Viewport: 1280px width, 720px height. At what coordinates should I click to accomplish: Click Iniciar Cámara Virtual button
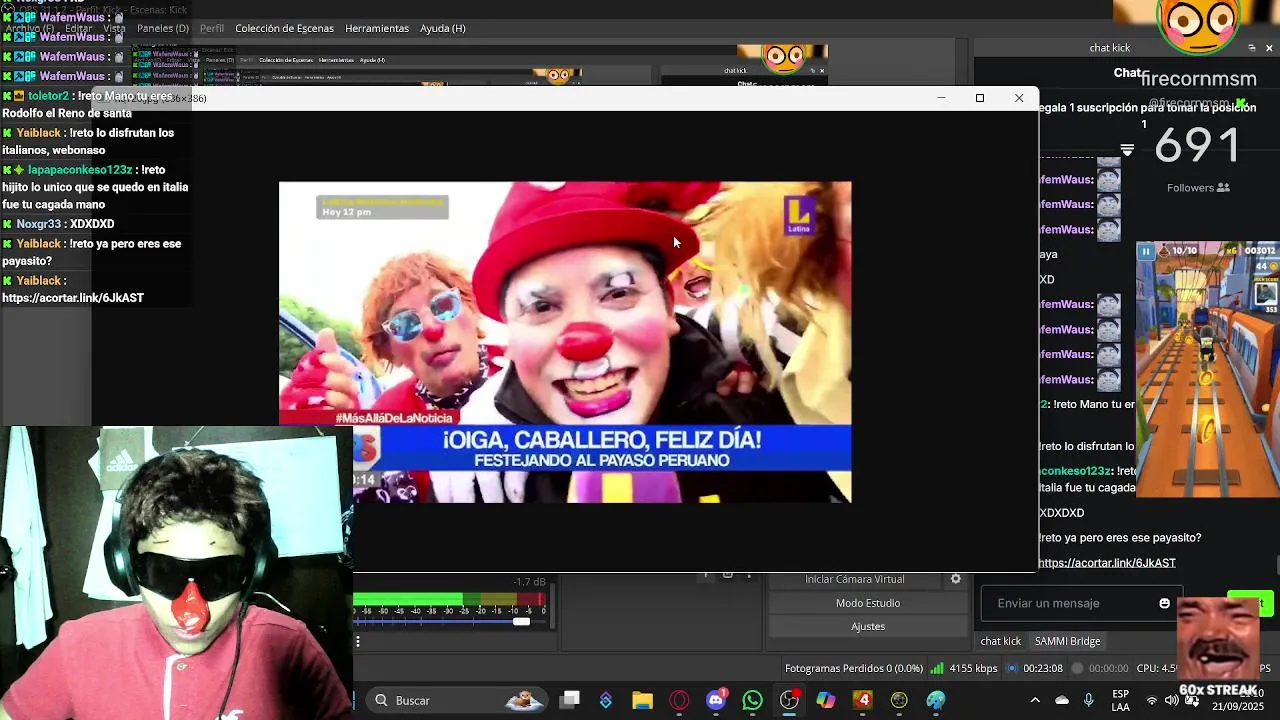(x=854, y=579)
